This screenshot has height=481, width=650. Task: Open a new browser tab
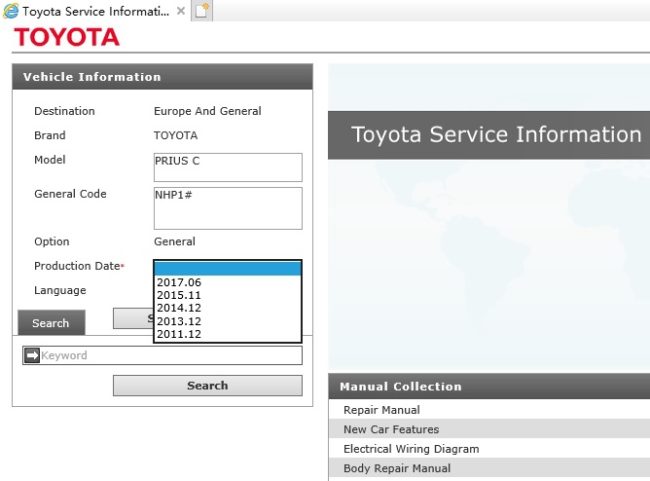point(201,11)
